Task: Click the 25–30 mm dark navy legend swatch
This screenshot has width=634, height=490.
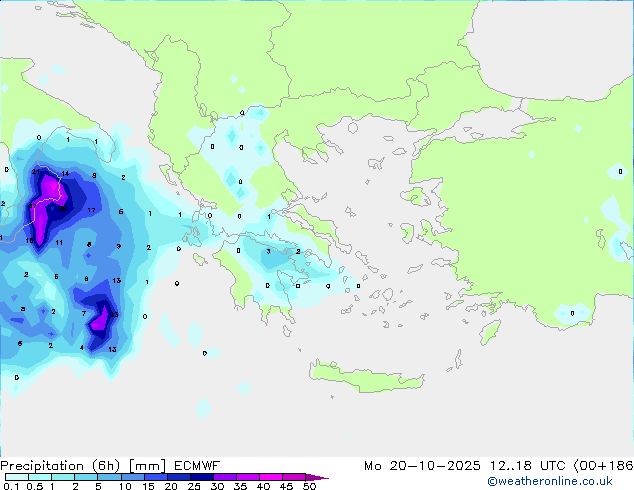Action: click(202, 477)
